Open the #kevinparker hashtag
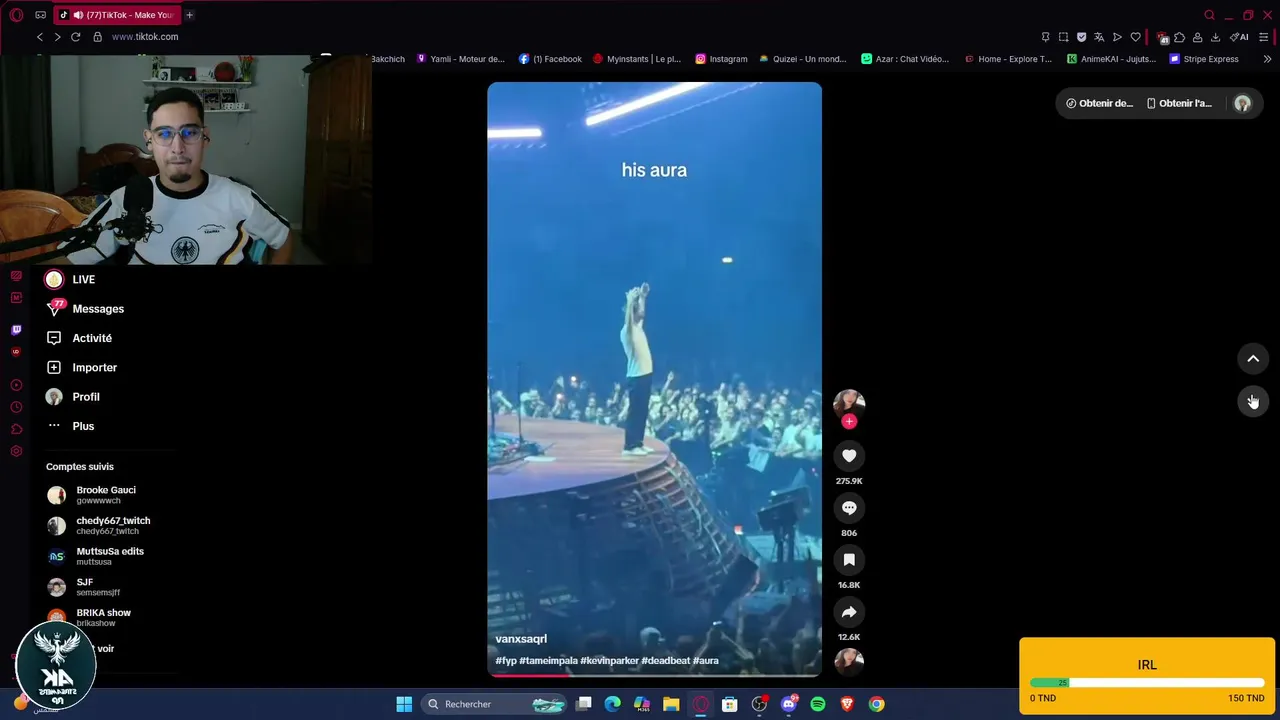1280x720 pixels. [609, 661]
